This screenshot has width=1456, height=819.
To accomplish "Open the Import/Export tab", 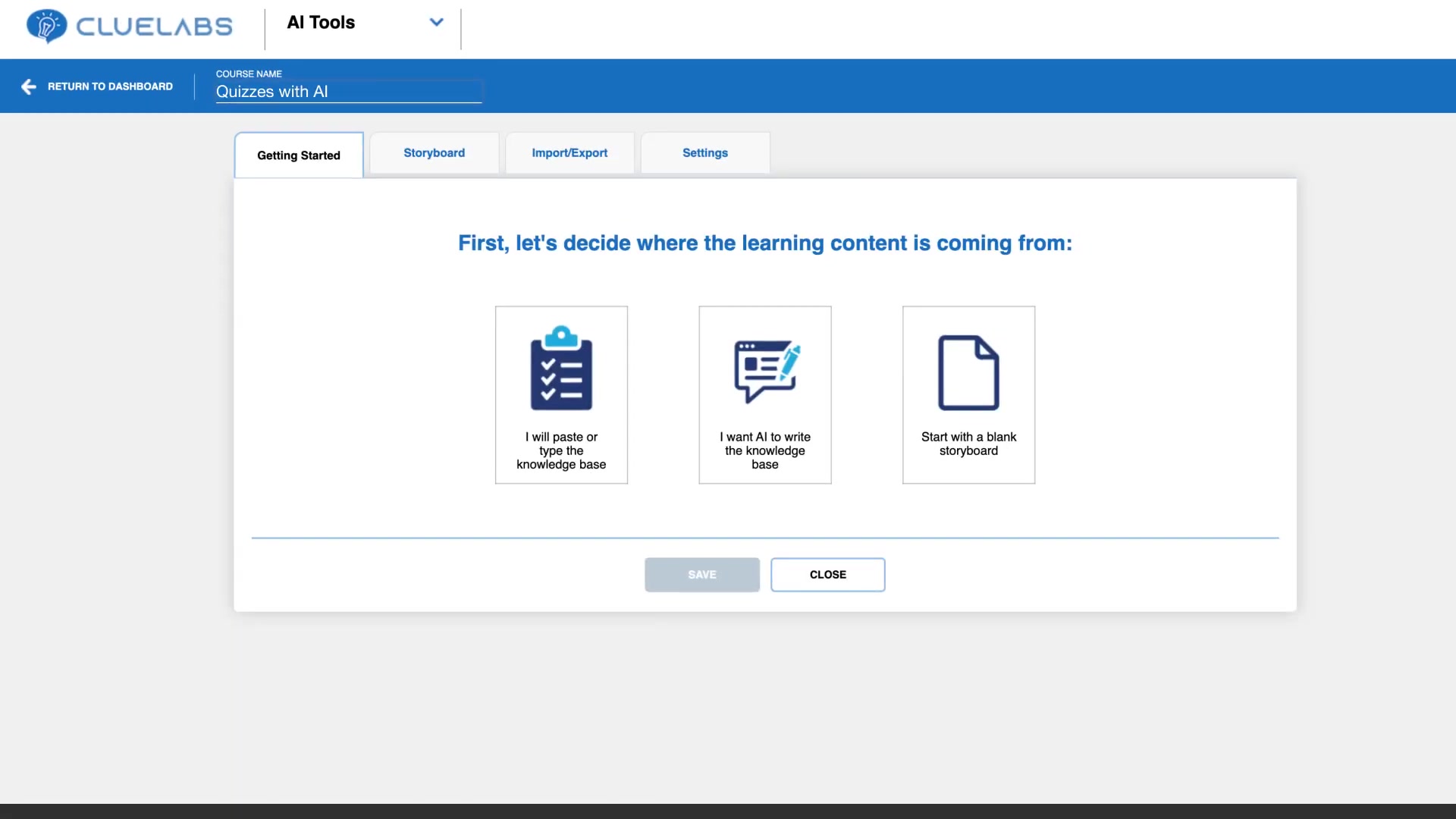I will [x=570, y=152].
